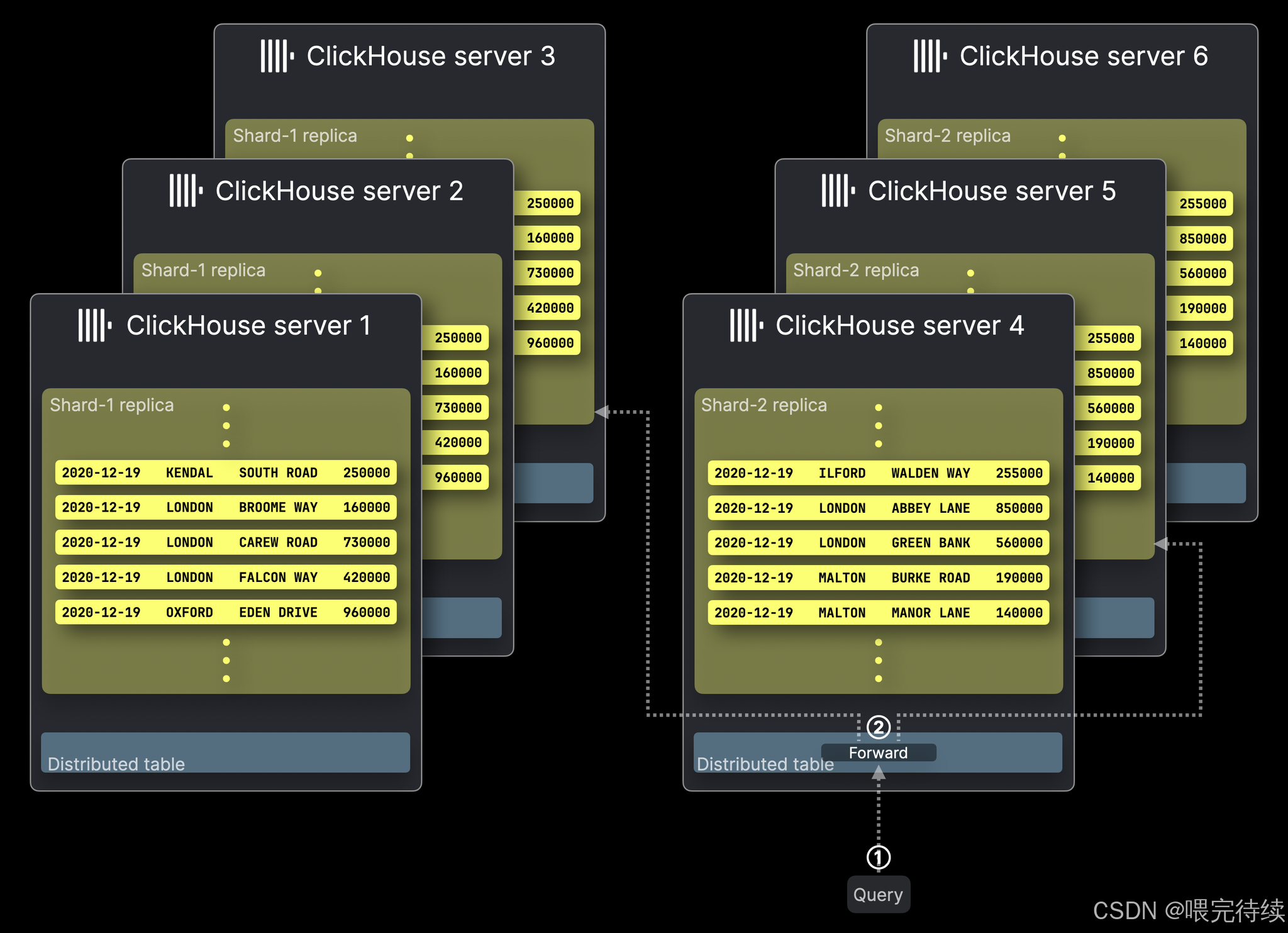
Task: Select the LONDON GREEN BANK 560000 row
Action: pos(879,542)
